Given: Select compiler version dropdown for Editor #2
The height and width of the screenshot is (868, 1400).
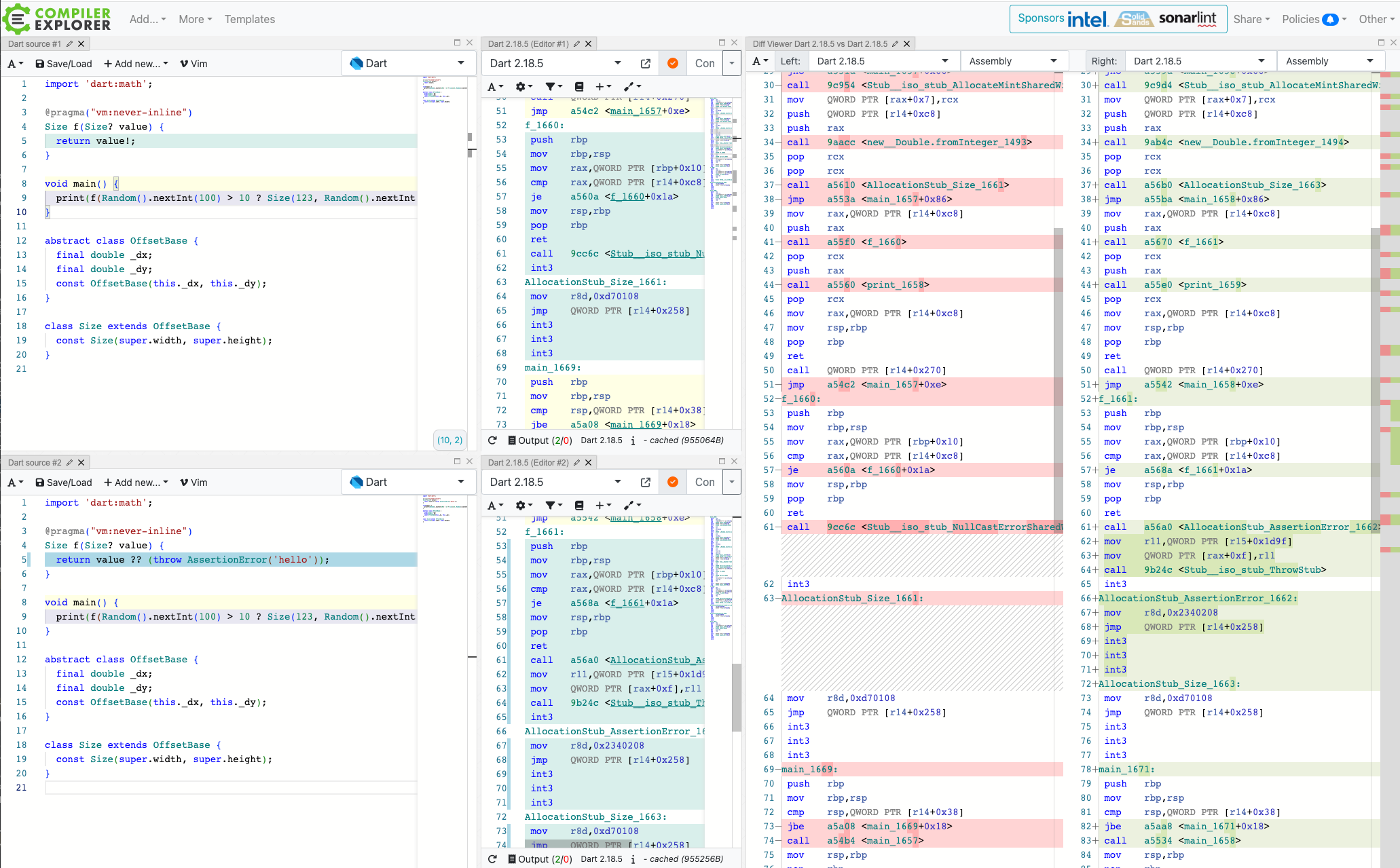Looking at the screenshot, I should tap(556, 482).
